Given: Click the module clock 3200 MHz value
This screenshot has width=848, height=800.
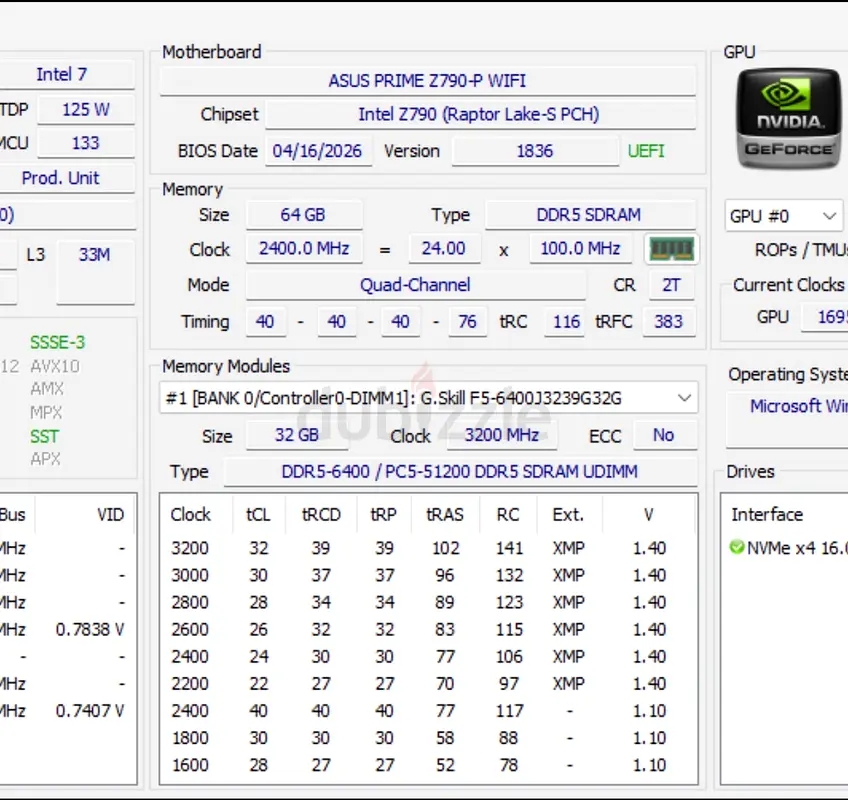Looking at the screenshot, I should tap(502, 435).
